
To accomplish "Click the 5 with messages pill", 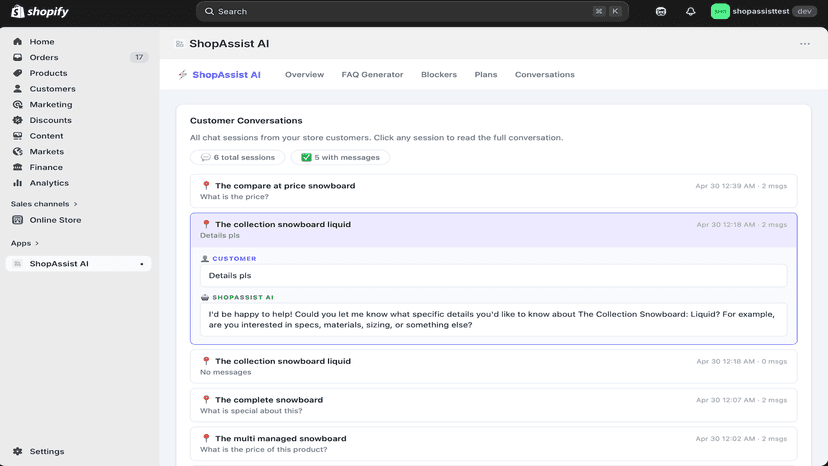I will (x=340, y=157).
